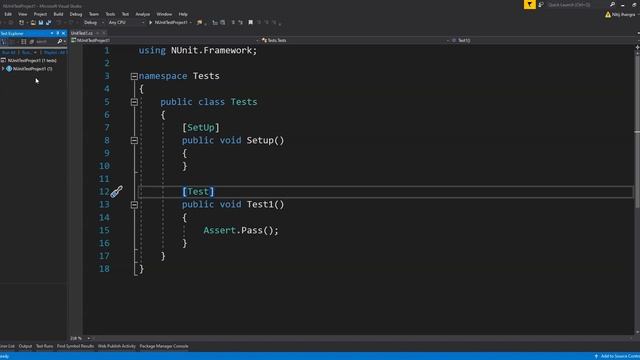Collapse the Setup() method region
The image size is (640, 360).
(134, 141)
